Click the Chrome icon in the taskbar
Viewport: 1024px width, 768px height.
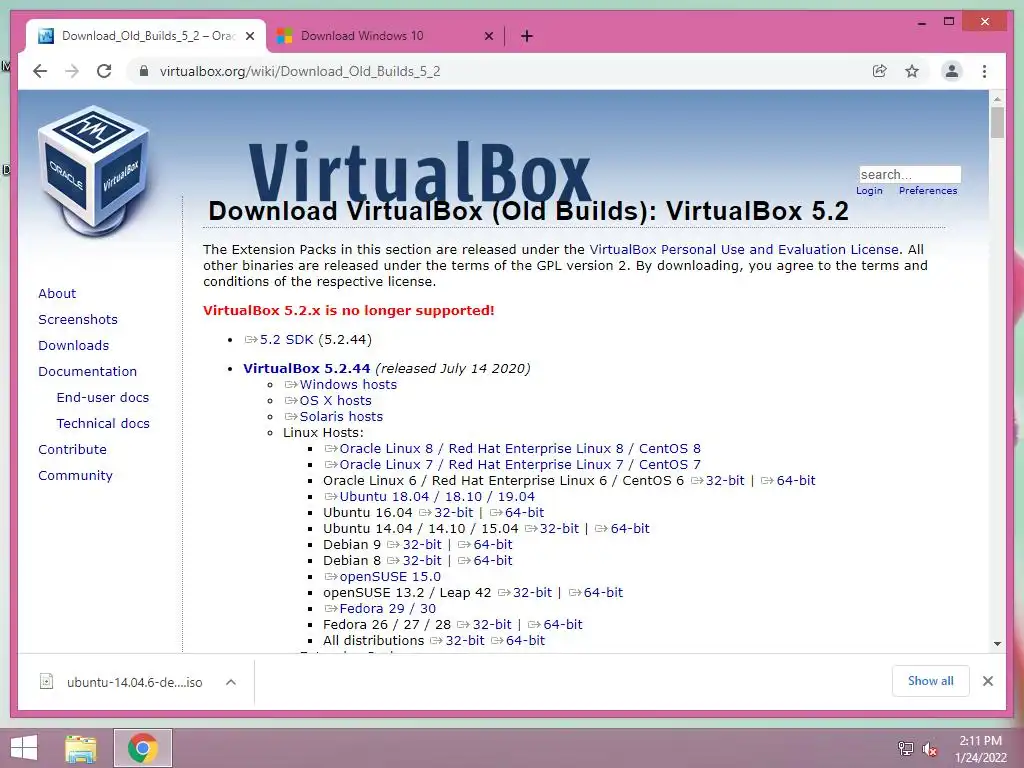pos(142,748)
